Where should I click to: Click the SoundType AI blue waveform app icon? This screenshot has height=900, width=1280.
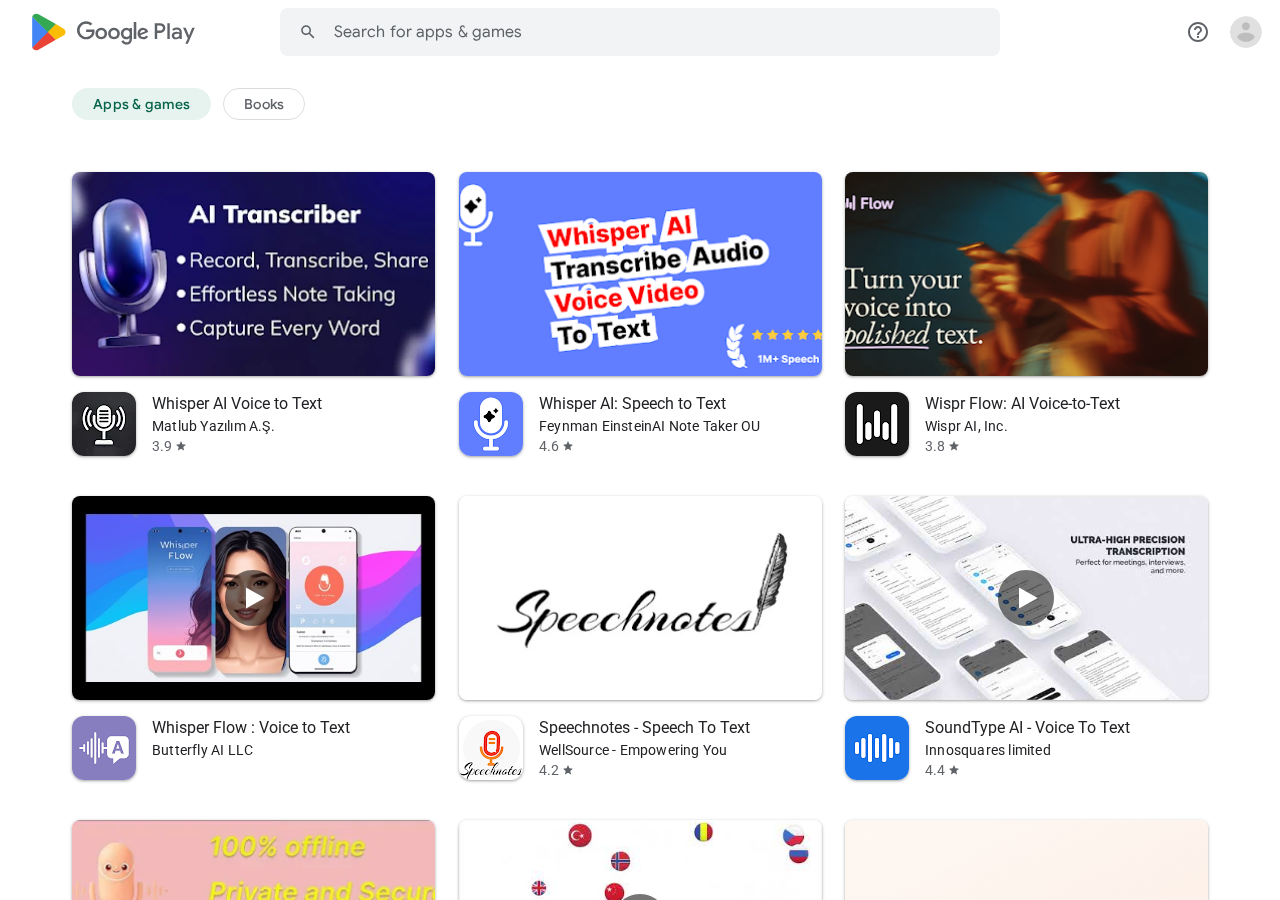[877, 748]
